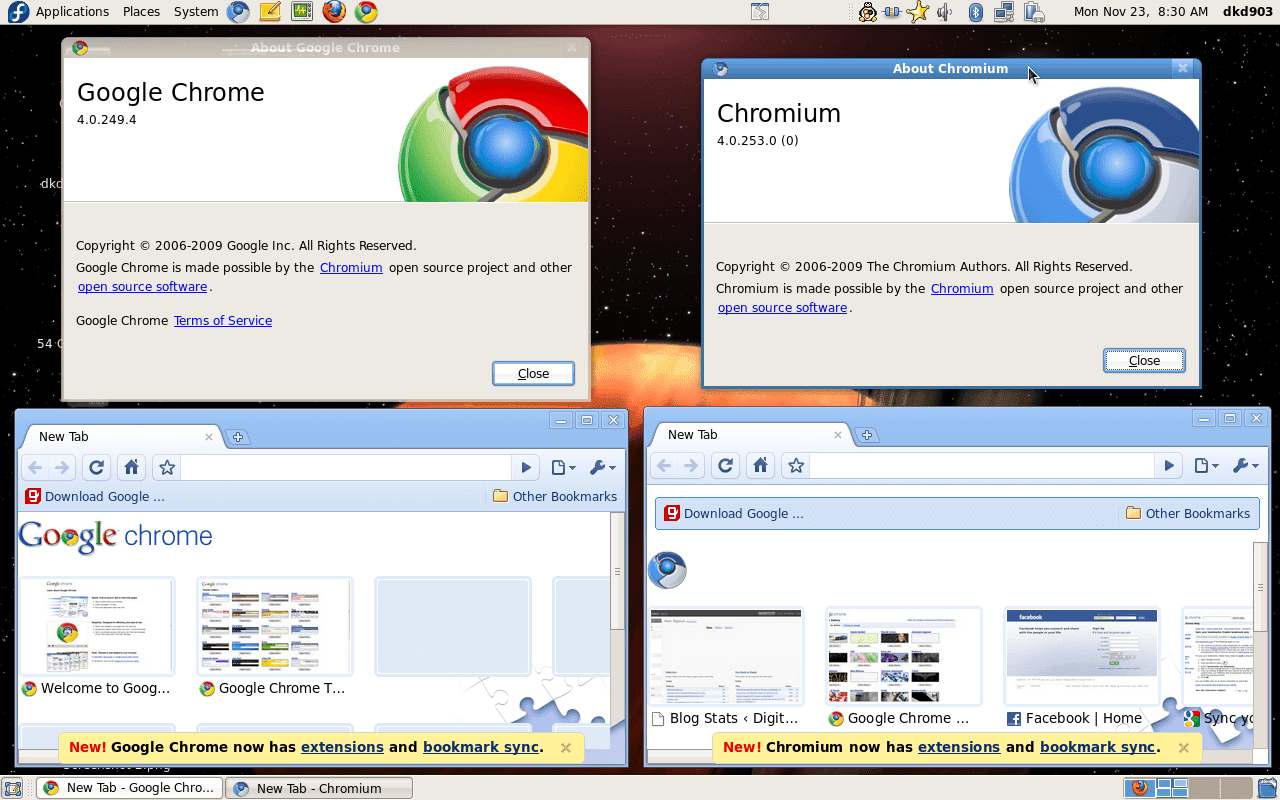Reload the page in the Chromium window

724,465
